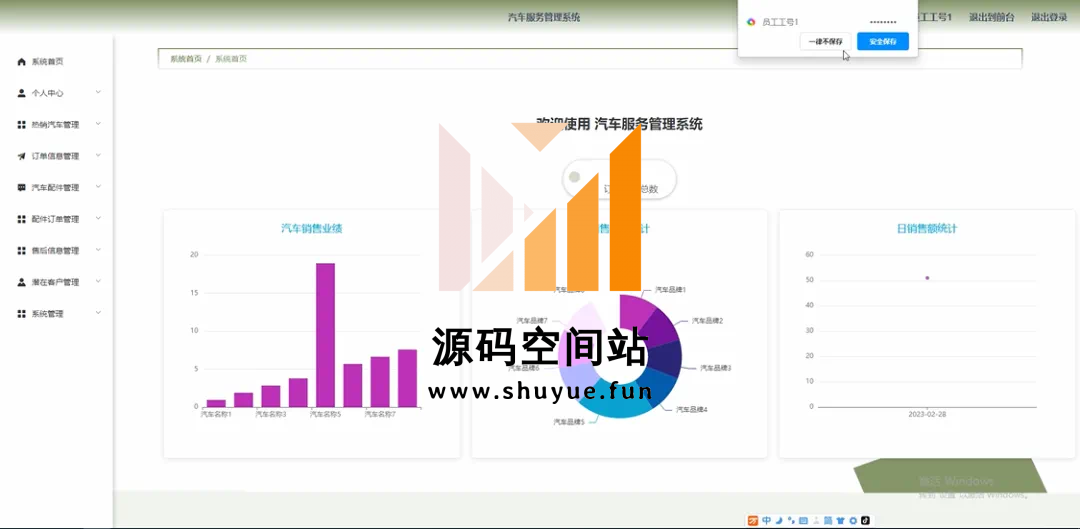Open the shirt skin icon in the IME bar
This screenshot has width=1080, height=529.
840,521
